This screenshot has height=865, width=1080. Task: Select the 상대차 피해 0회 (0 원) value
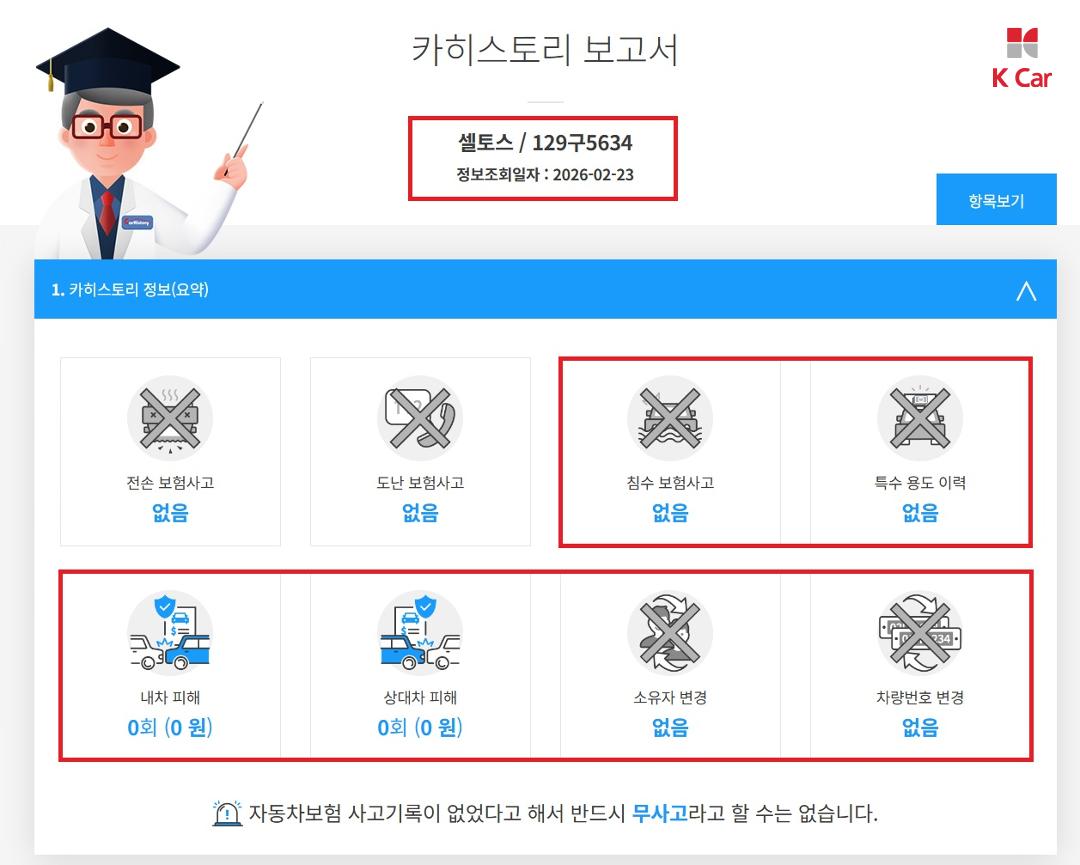pos(420,727)
